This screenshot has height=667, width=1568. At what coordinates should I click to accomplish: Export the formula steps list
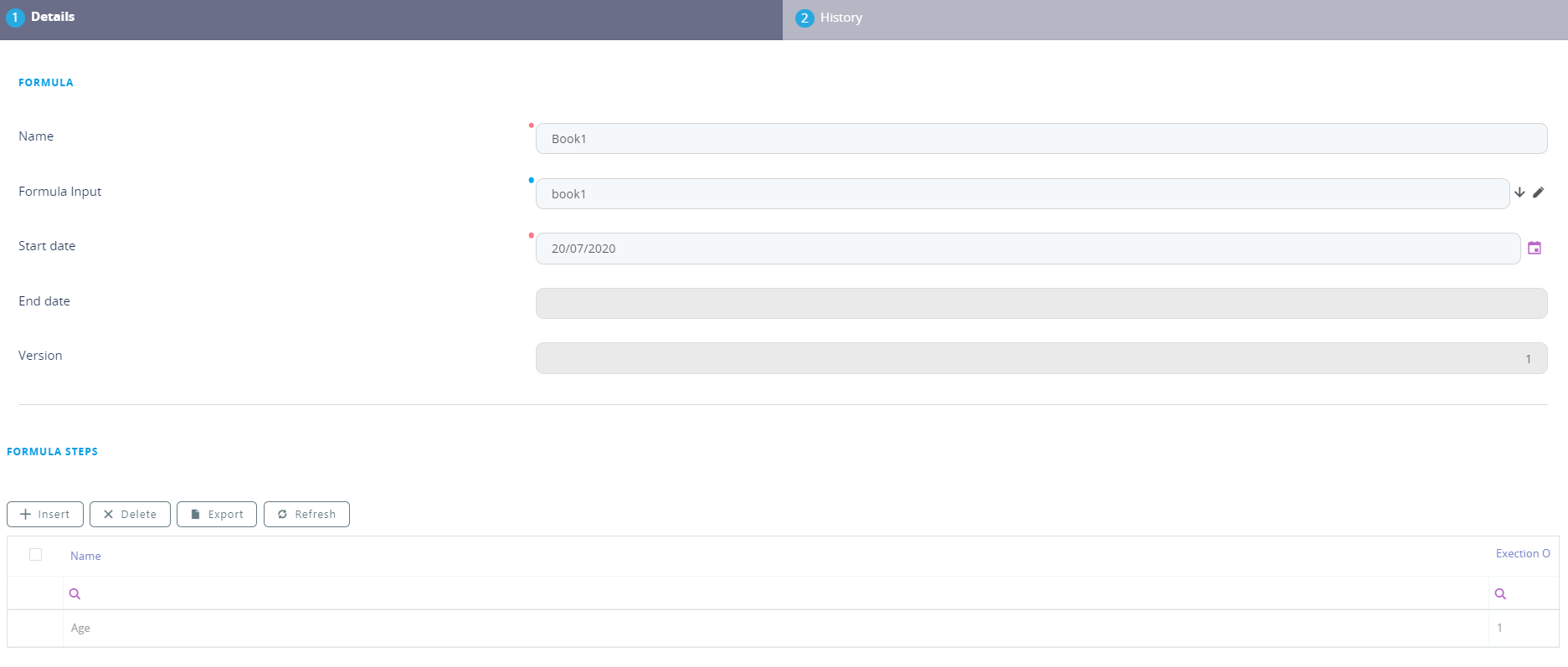217,514
